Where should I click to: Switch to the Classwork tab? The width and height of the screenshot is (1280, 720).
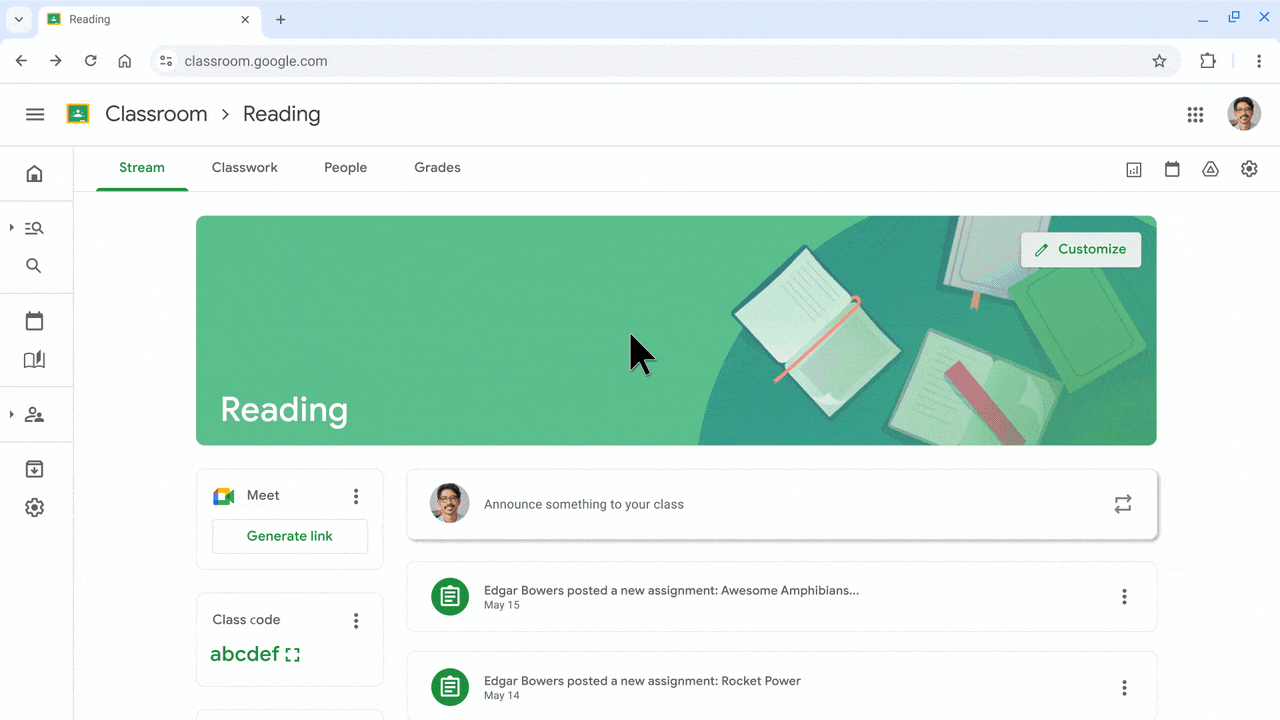pyautogui.click(x=245, y=168)
